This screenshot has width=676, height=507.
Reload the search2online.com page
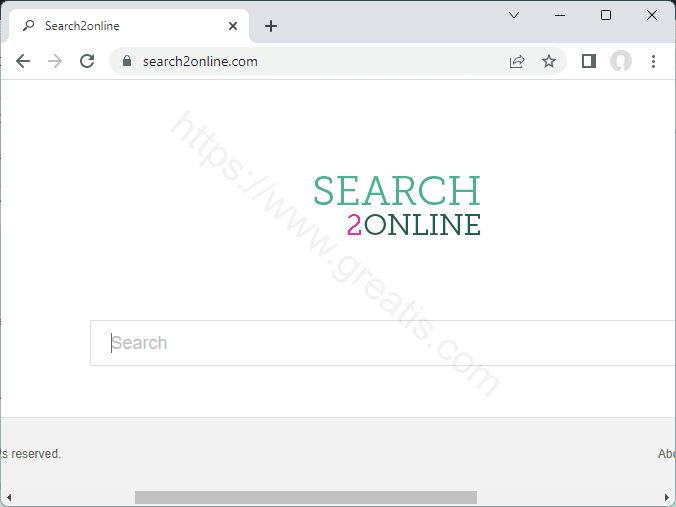87,61
